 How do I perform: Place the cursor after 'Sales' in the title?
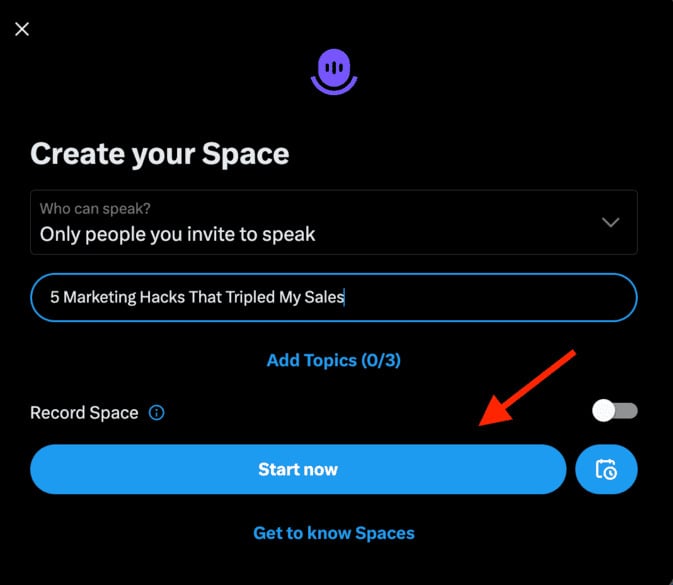click(343, 297)
